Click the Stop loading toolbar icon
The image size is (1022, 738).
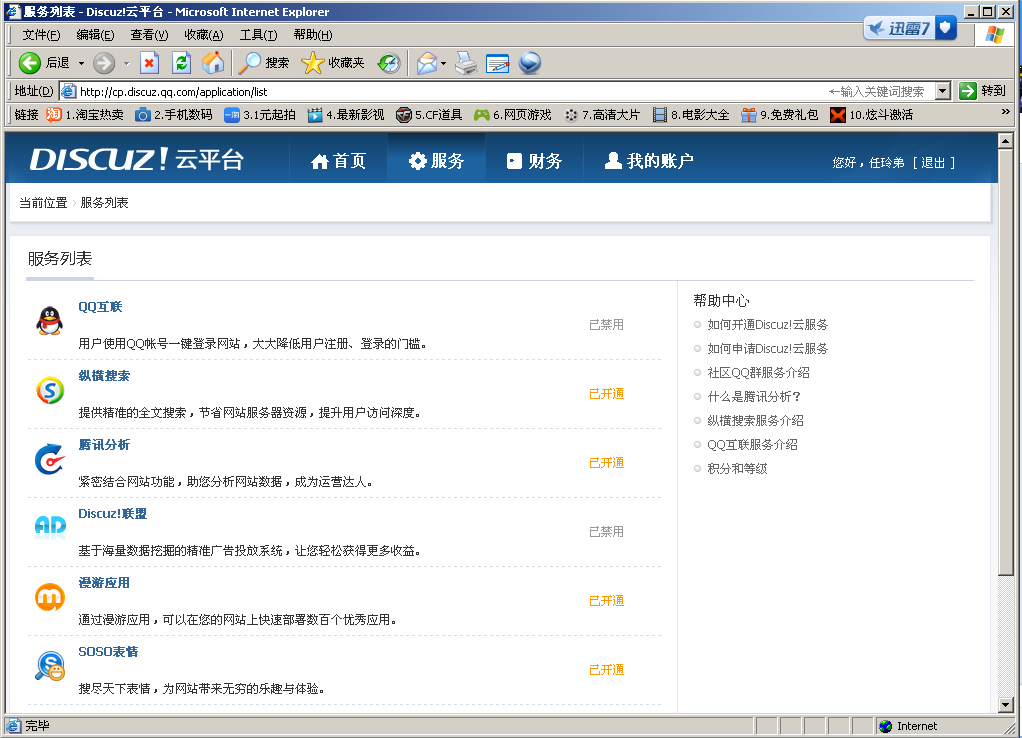(149, 63)
